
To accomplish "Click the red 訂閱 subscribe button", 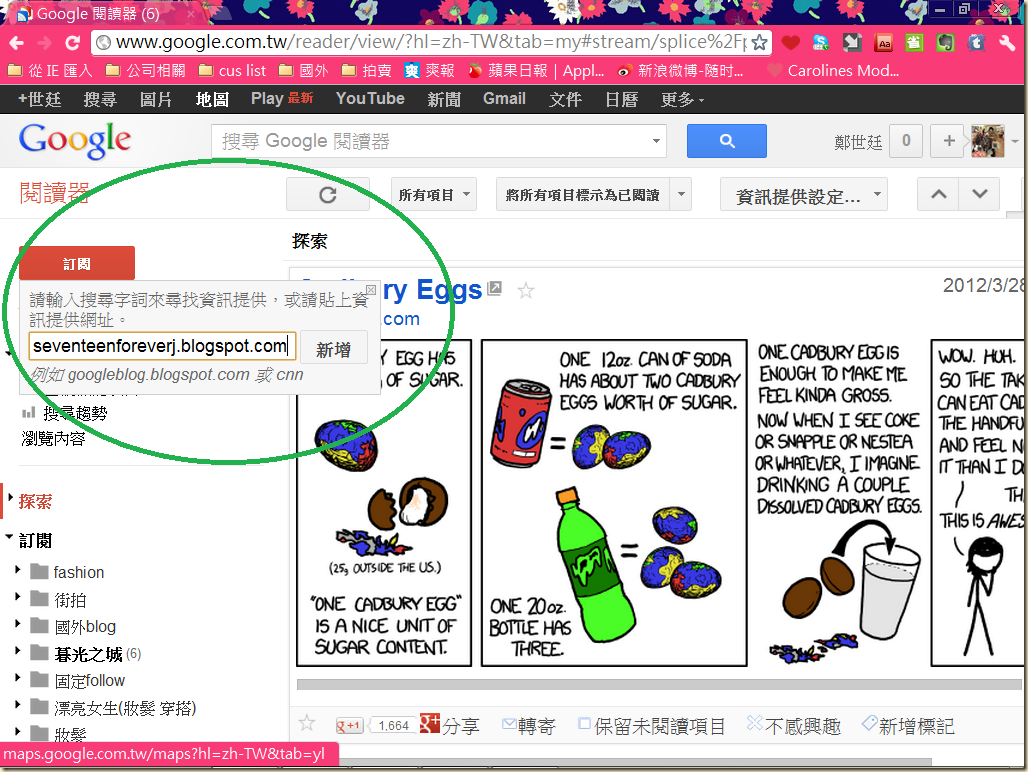I will (77, 263).
